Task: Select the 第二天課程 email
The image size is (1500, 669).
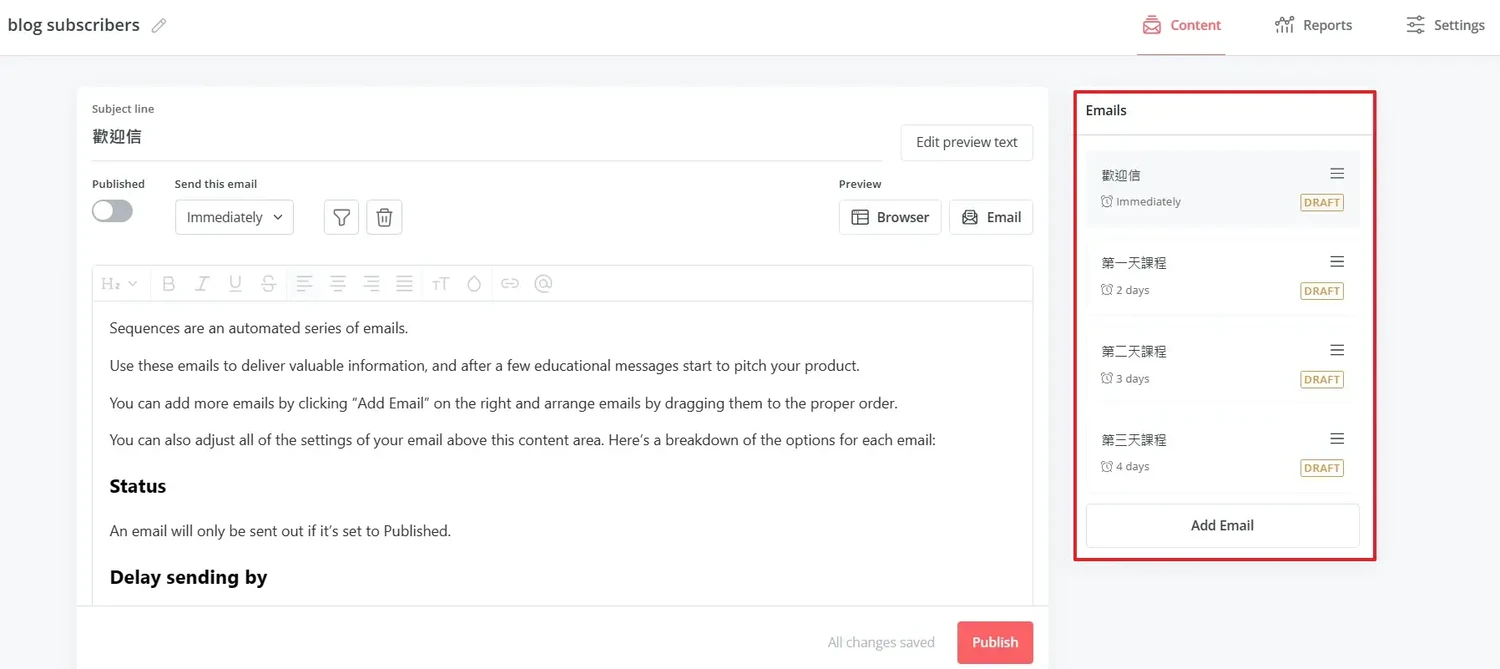Action: pyautogui.click(x=1222, y=364)
